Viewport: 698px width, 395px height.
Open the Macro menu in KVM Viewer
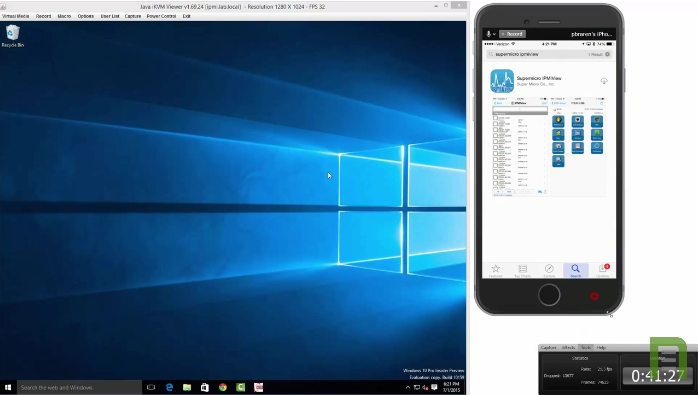tap(64, 16)
